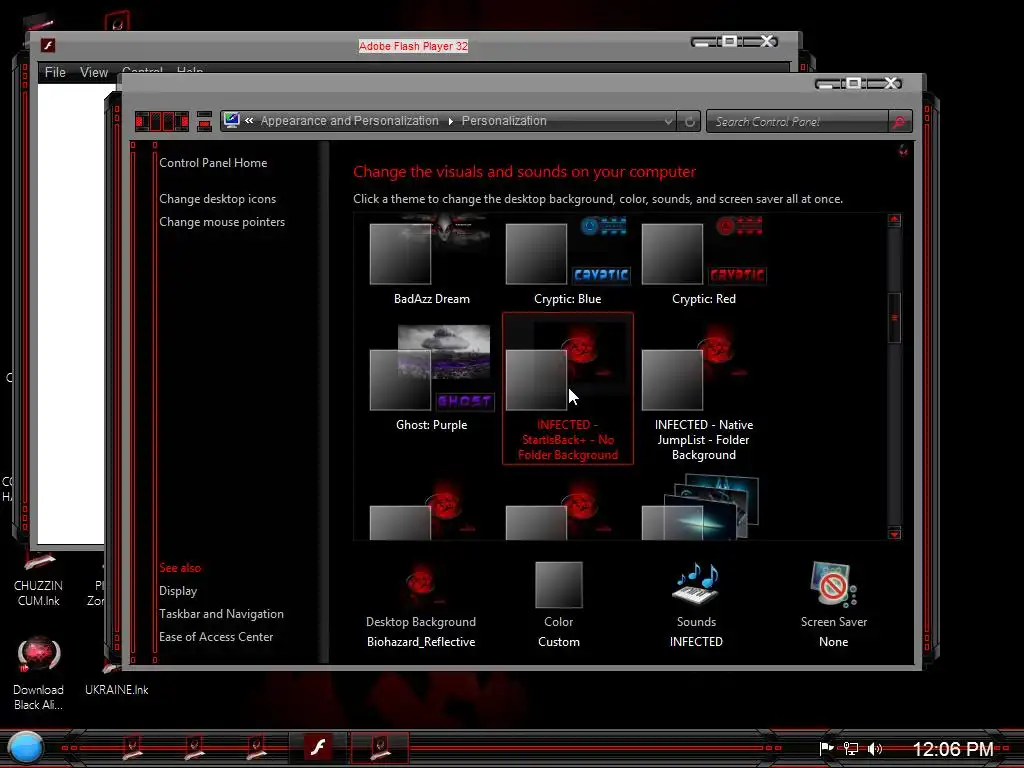This screenshot has height=768, width=1024.
Task: Open File menu in Adobe Flash Player
Action: click(55, 72)
